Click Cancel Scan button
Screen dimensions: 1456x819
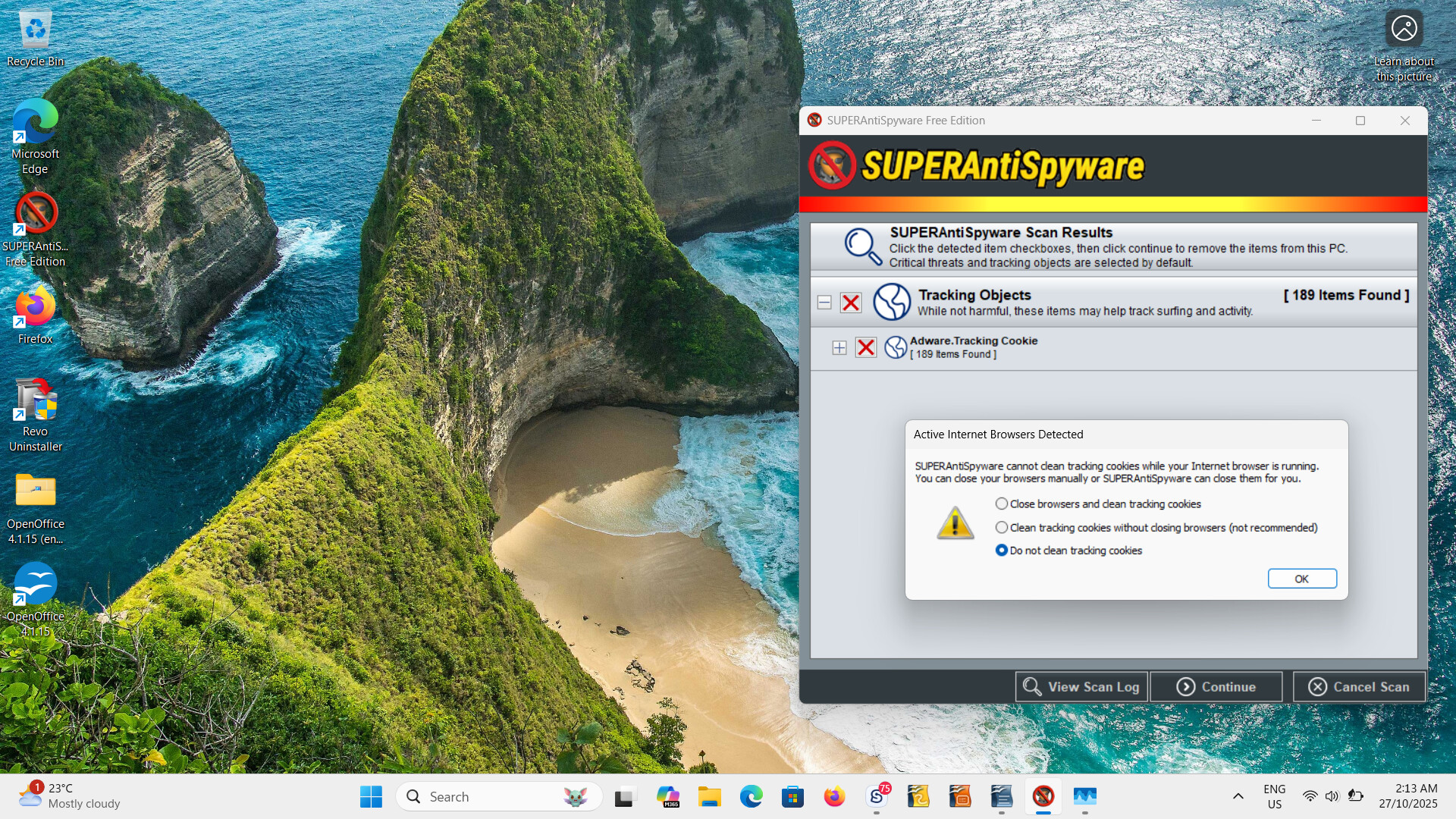click(1358, 687)
